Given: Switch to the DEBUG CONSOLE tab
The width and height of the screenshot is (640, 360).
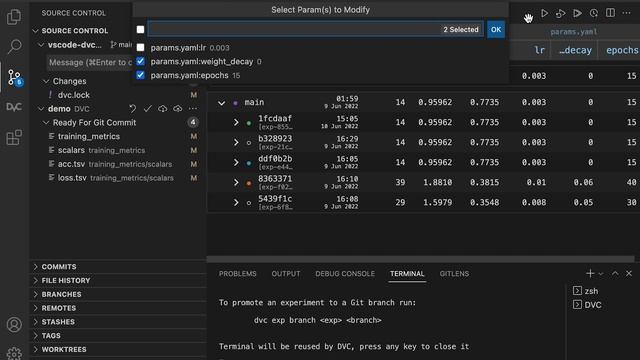Looking at the screenshot, I should click(x=345, y=273).
